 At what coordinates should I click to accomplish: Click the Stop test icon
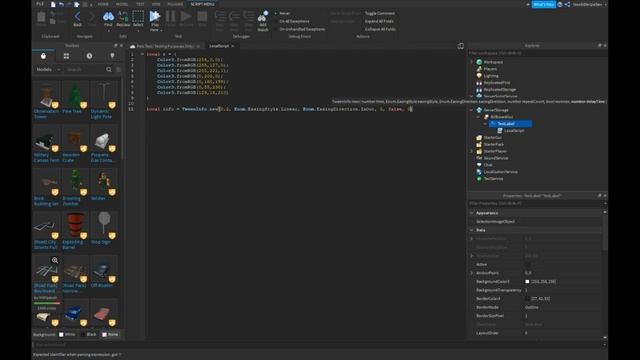(202, 16)
